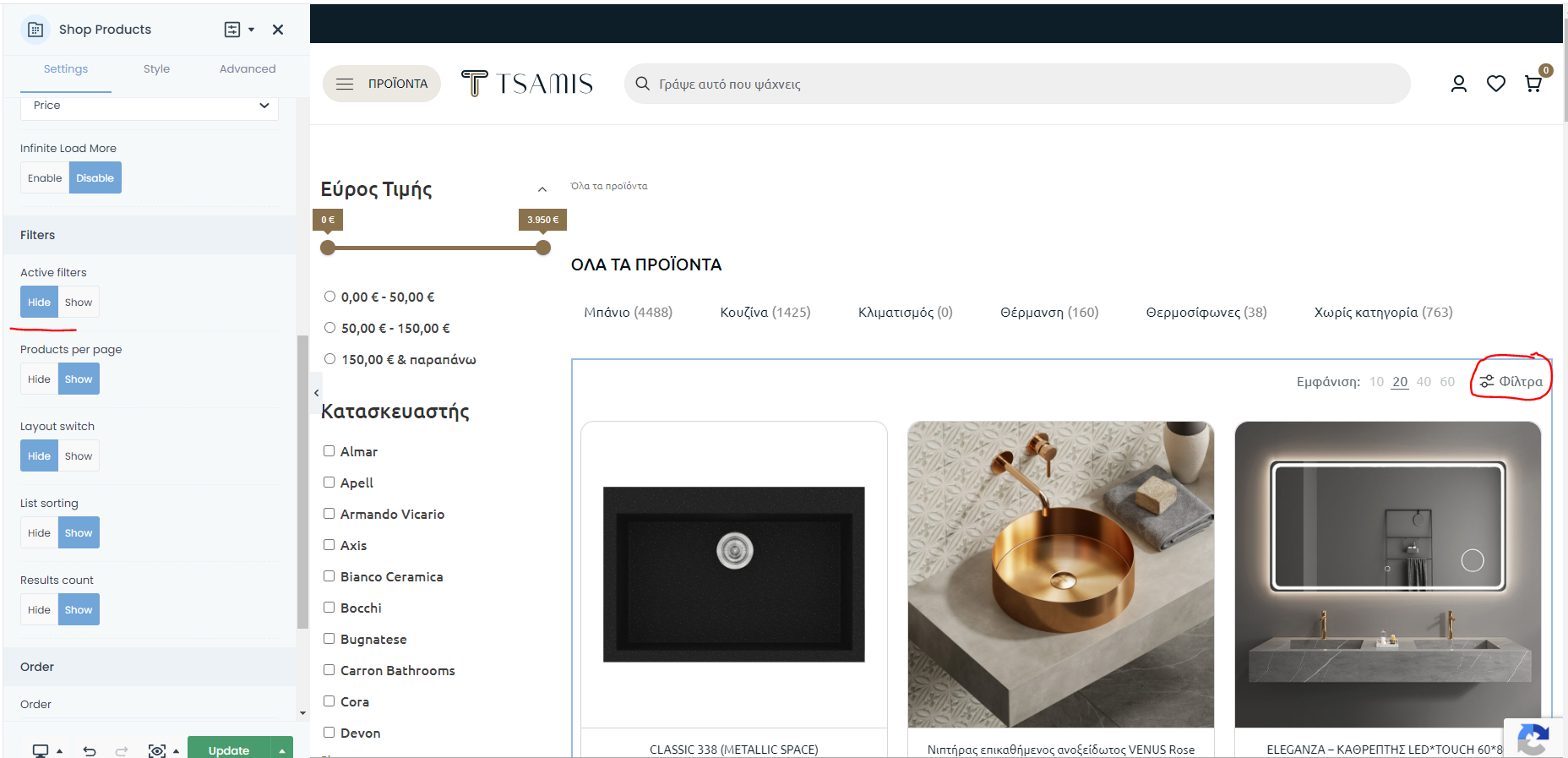
Task: Collapse the Εύρος Τιμής section
Action: click(542, 189)
